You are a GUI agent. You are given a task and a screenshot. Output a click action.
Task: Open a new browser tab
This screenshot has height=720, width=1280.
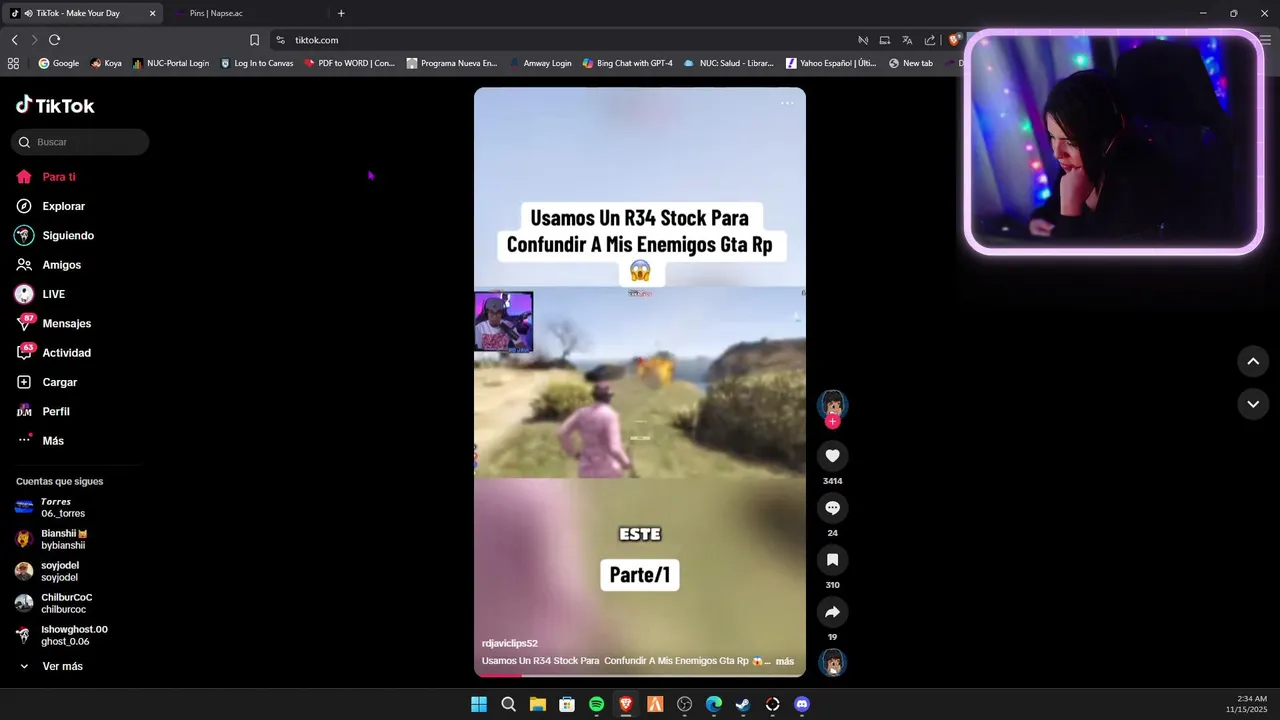(x=341, y=13)
